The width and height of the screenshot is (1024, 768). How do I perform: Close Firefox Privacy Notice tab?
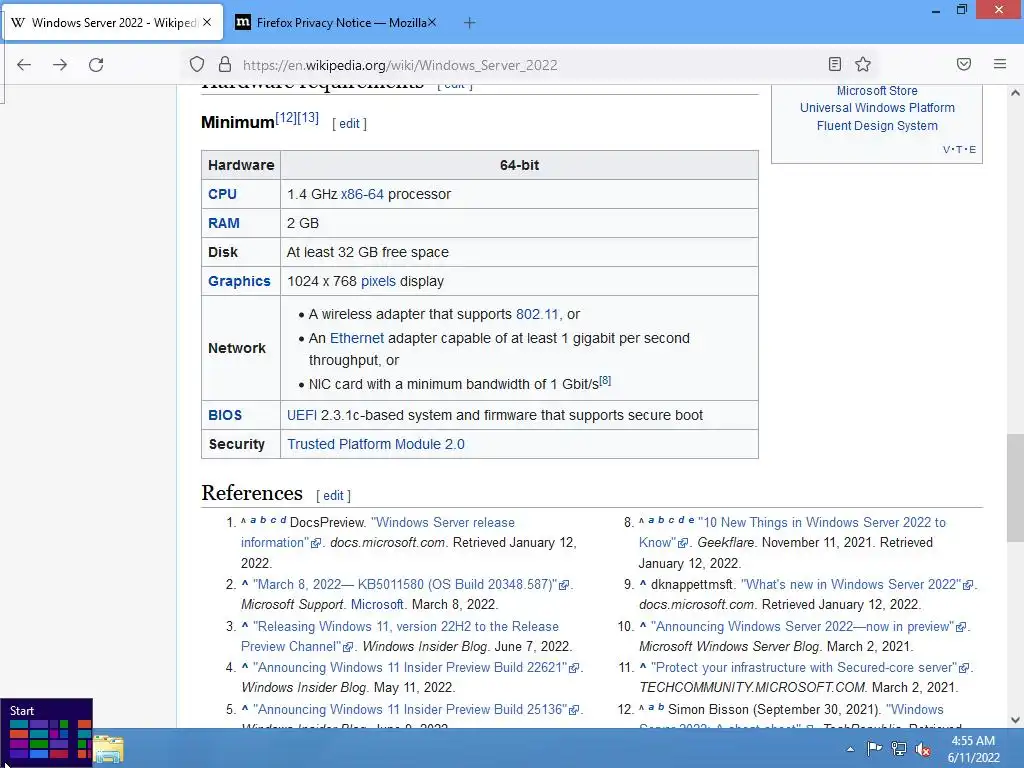[432, 22]
